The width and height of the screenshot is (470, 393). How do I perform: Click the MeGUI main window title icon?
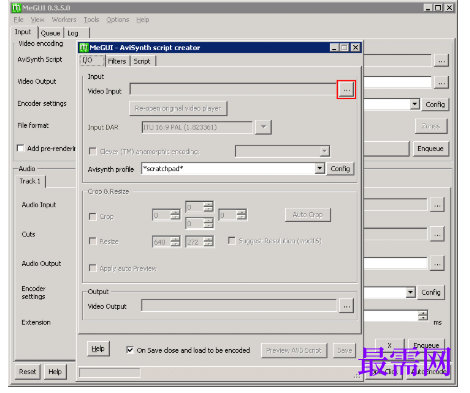coord(16,7)
